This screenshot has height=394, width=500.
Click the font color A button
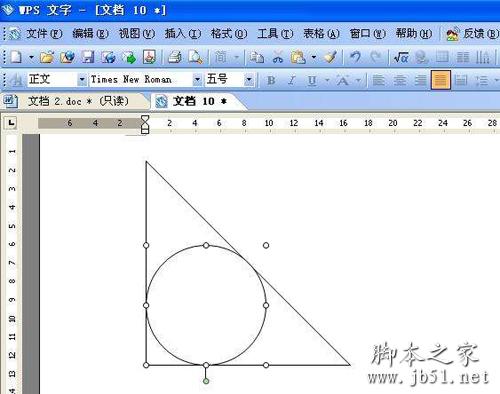pos(343,80)
